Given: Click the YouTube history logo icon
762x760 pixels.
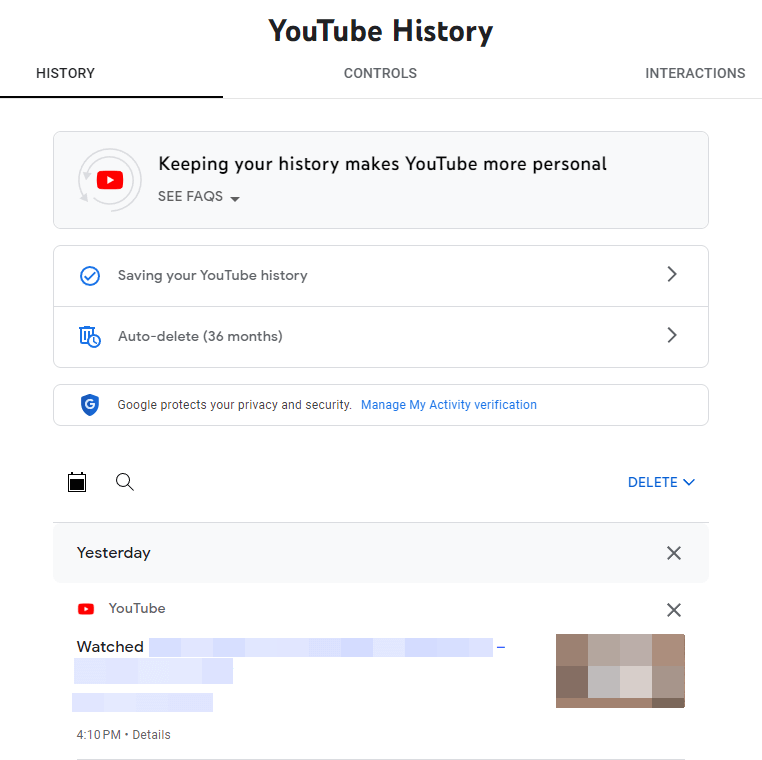Looking at the screenshot, I should coord(110,180).
